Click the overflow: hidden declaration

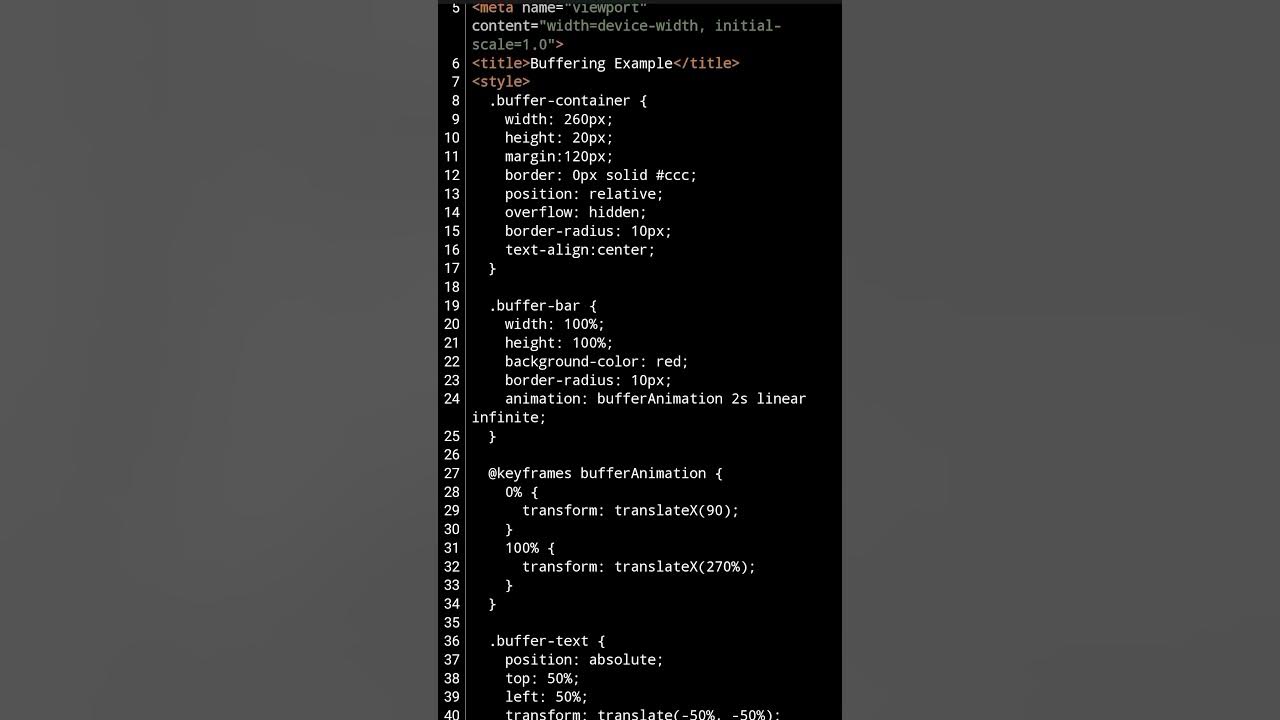pos(575,213)
